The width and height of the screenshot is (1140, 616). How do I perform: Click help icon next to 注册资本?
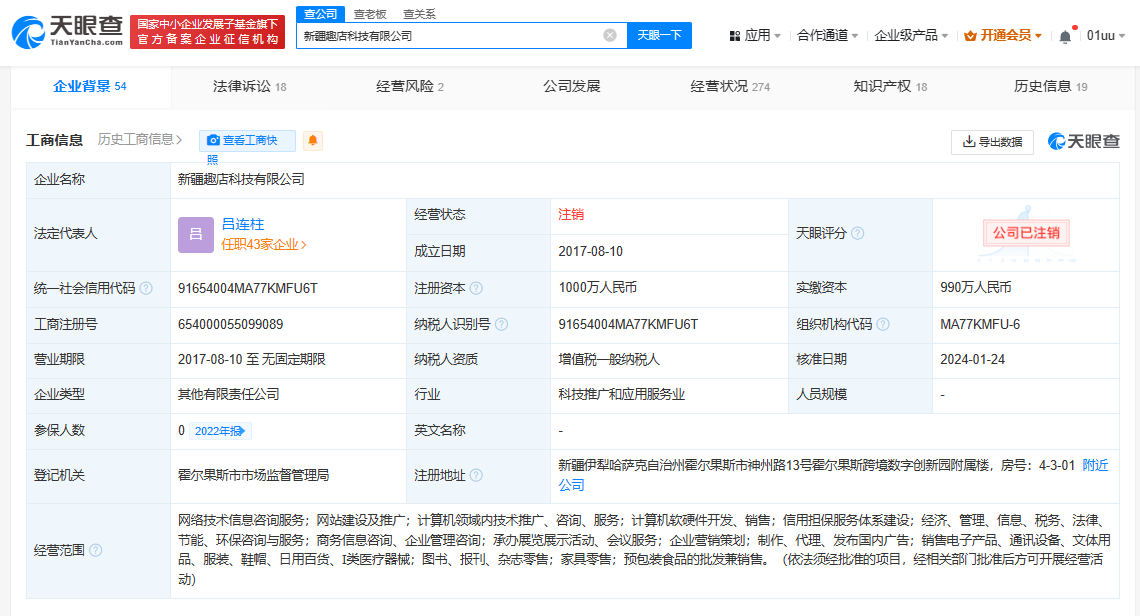(476, 288)
